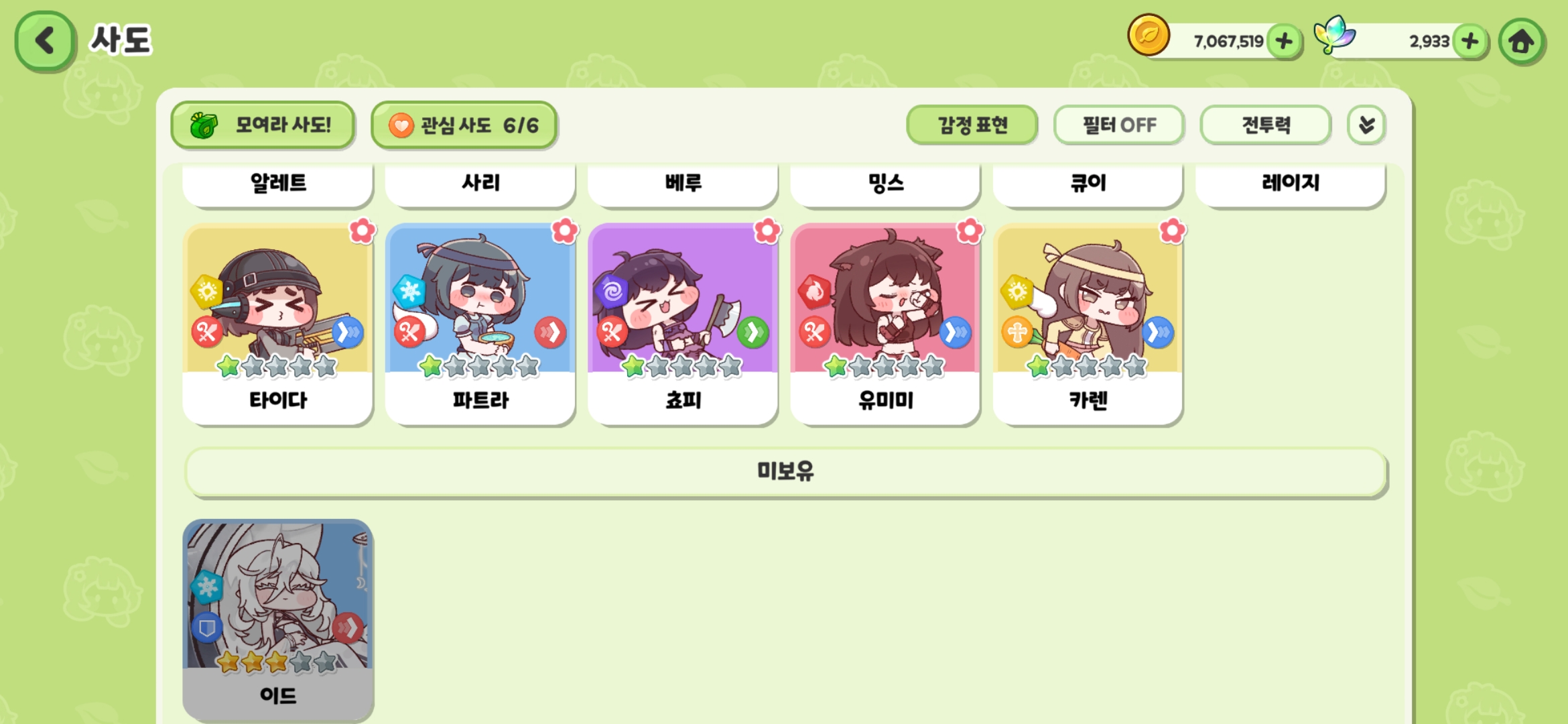
Task: Click the rainbow crystal currency icon
Action: 1334,35
